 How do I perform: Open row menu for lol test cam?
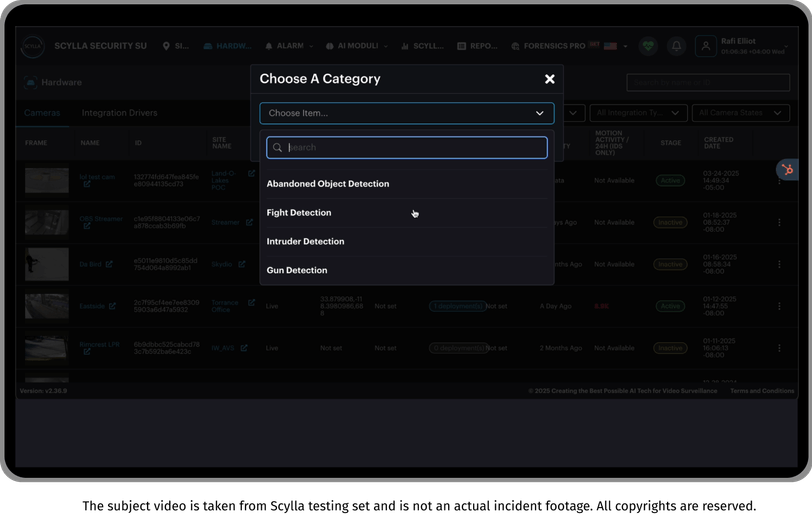click(x=779, y=181)
